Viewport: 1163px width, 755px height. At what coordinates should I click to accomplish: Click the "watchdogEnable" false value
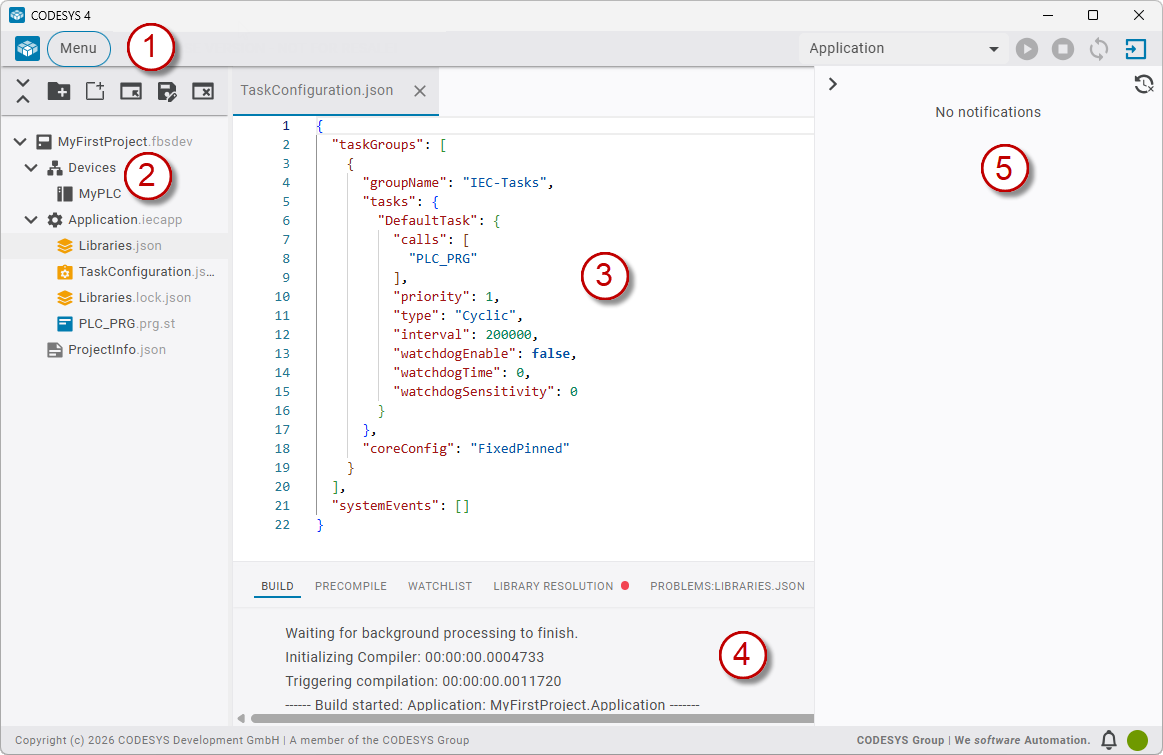[x=551, y=354]
